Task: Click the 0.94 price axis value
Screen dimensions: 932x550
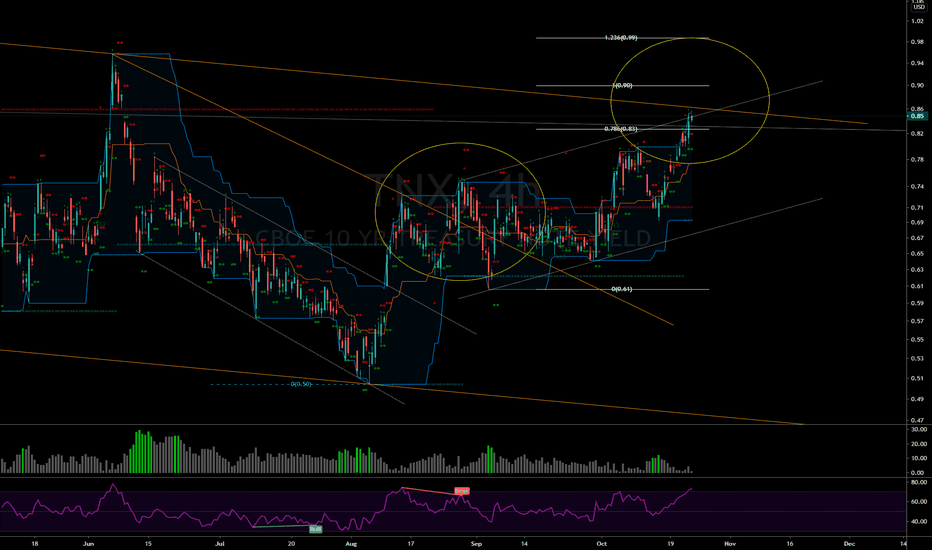Action: [917, 63]
